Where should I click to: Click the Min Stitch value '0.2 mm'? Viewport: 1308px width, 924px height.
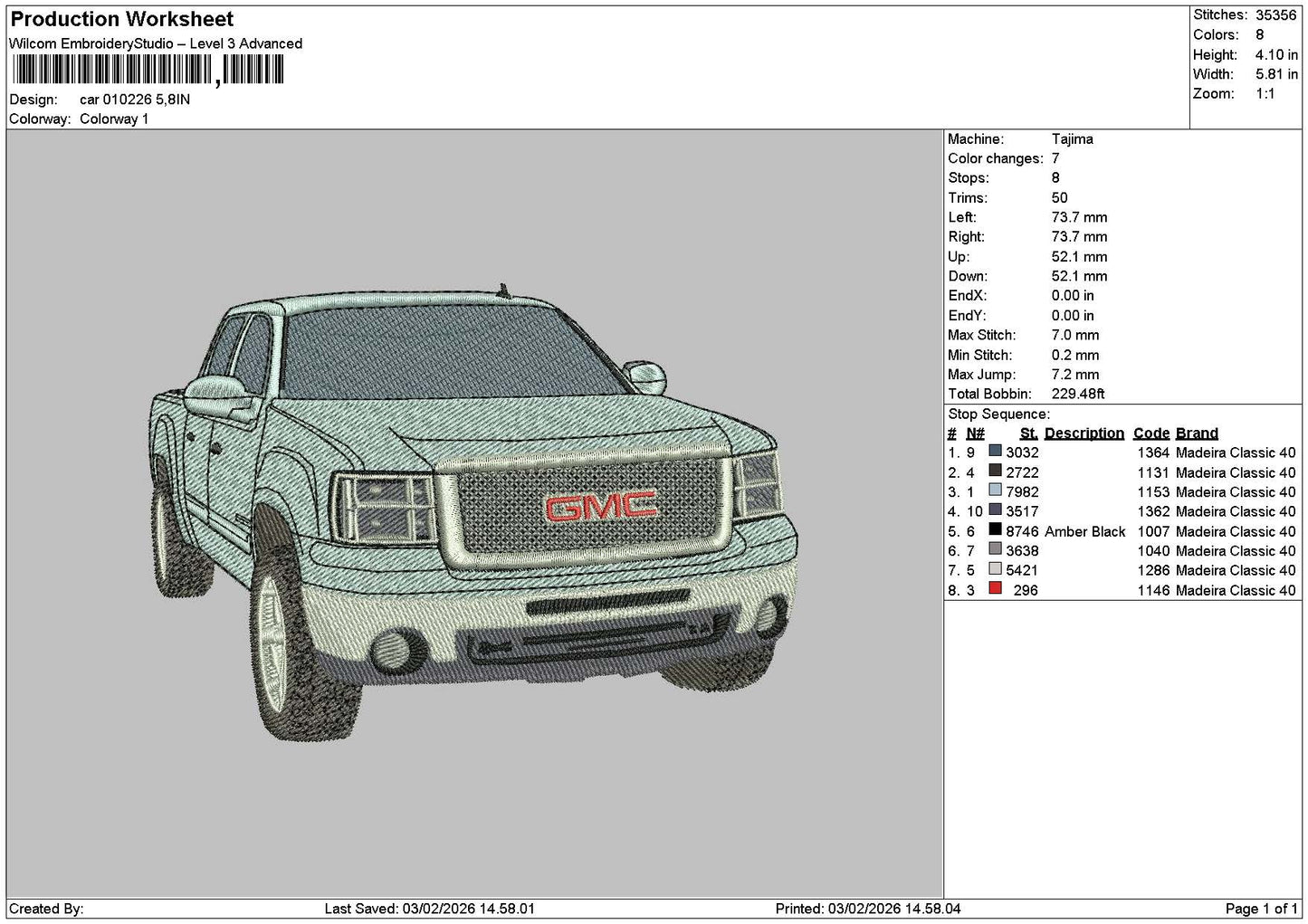pyautogui.click(x=1075, y=356)
